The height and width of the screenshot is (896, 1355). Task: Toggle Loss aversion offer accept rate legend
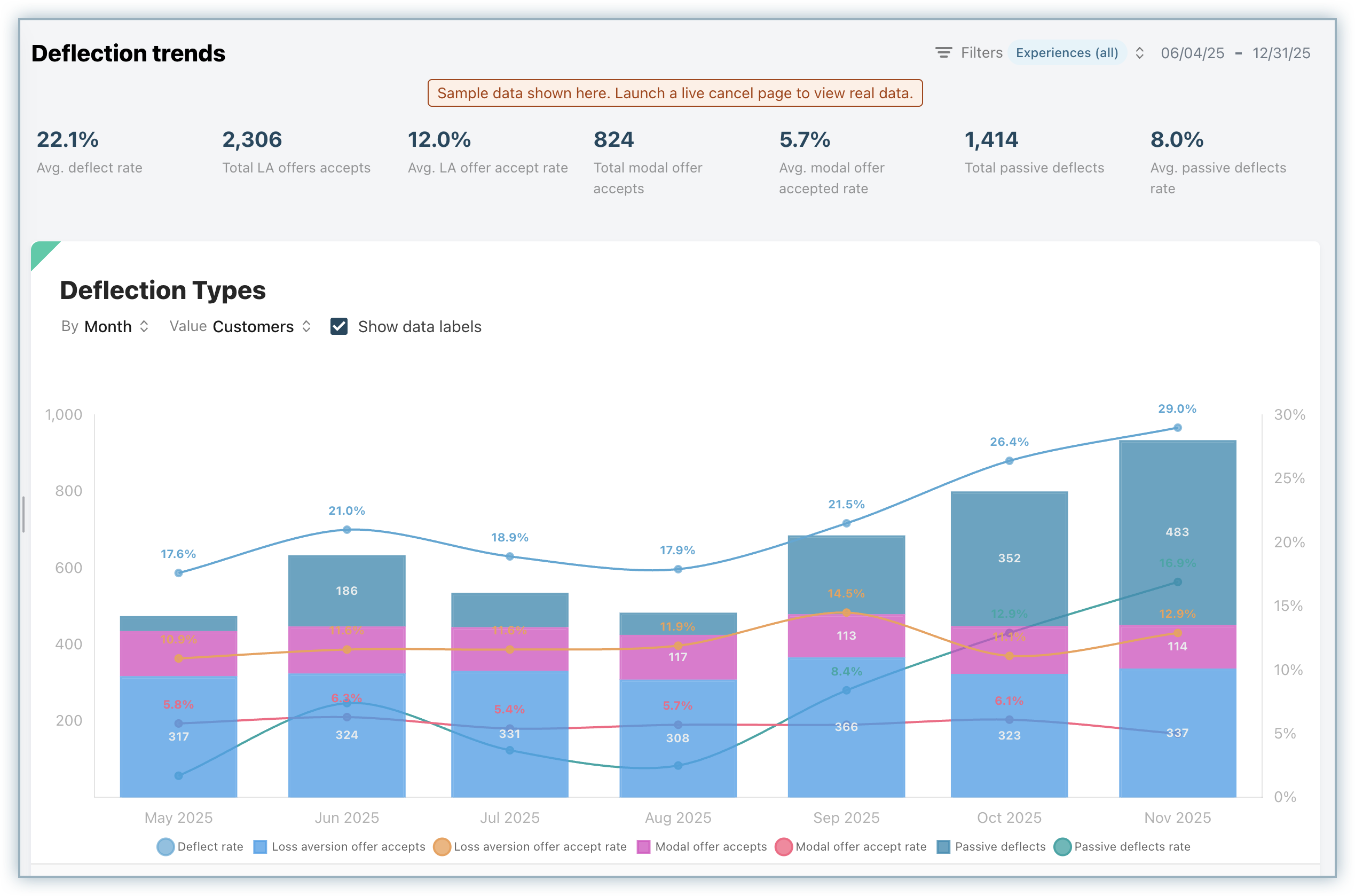click(442, 846)
